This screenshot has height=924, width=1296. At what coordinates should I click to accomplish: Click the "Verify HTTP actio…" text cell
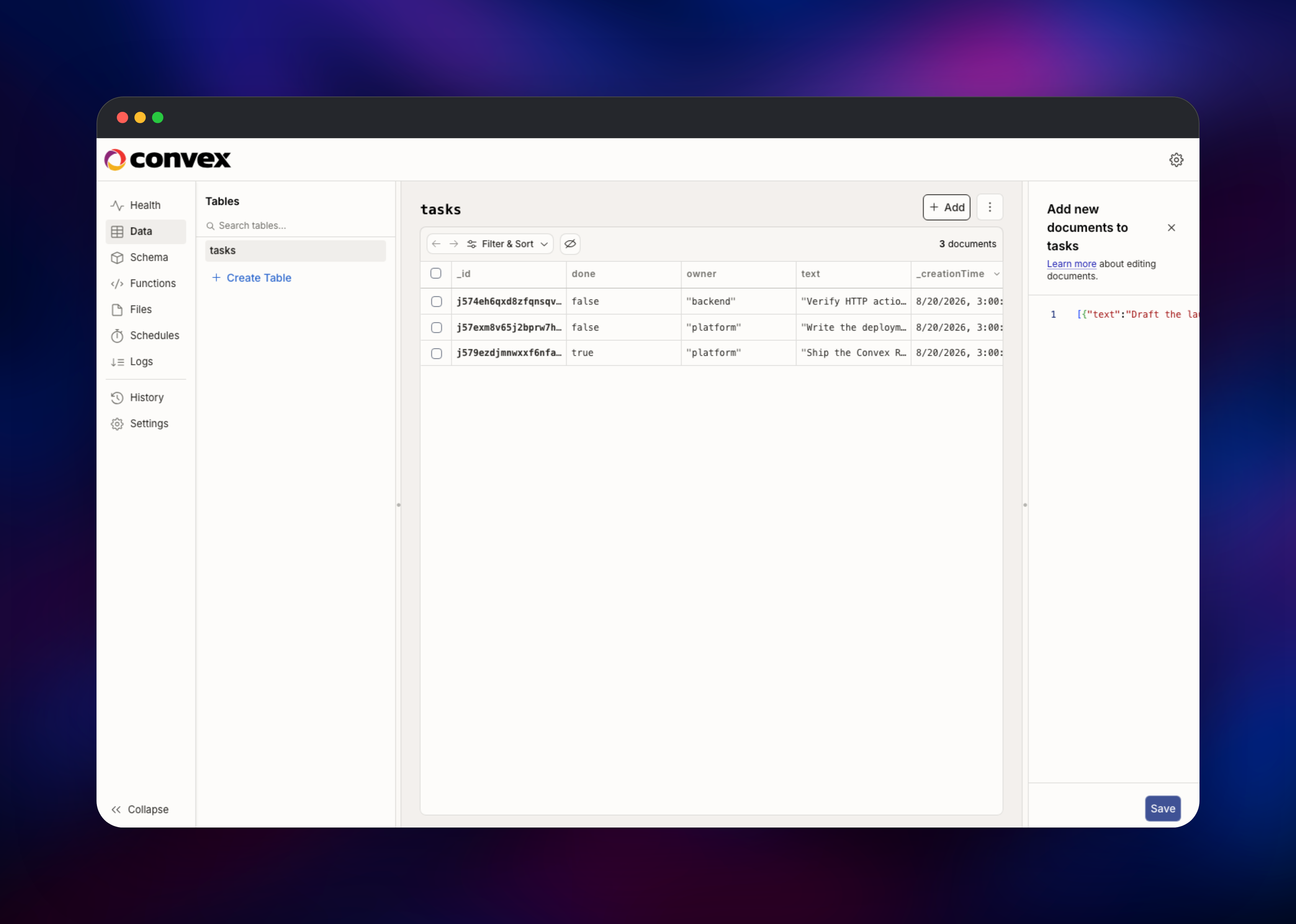coord(853,301)
